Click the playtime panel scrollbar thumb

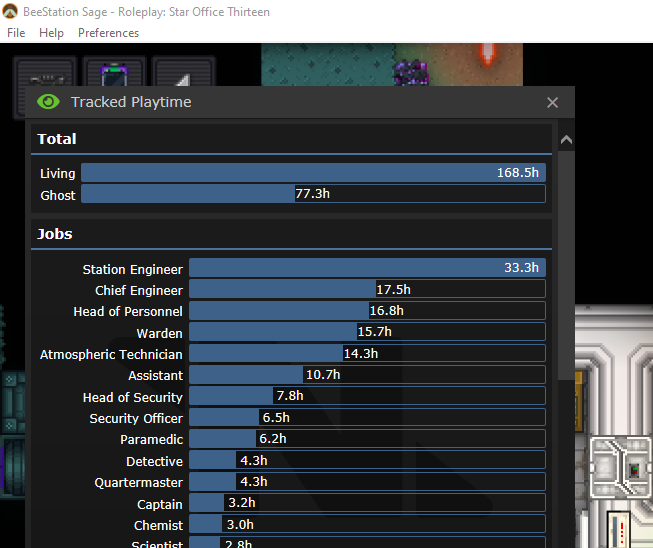point(566,265)
